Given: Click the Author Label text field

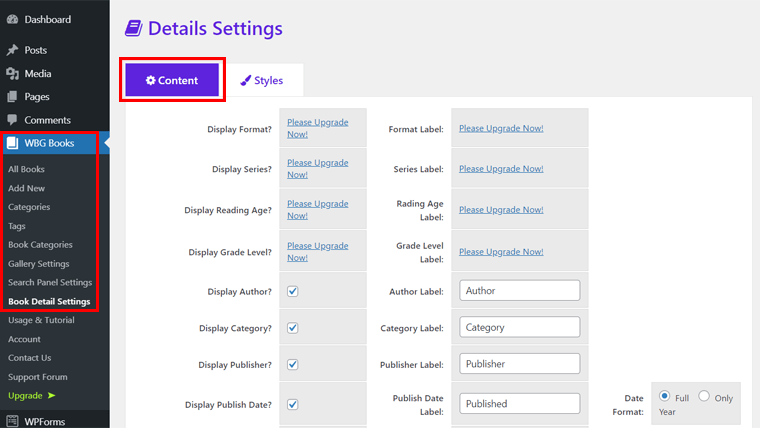Looking at the screenshot, I should pyautogui.click(x=520, y=291).
